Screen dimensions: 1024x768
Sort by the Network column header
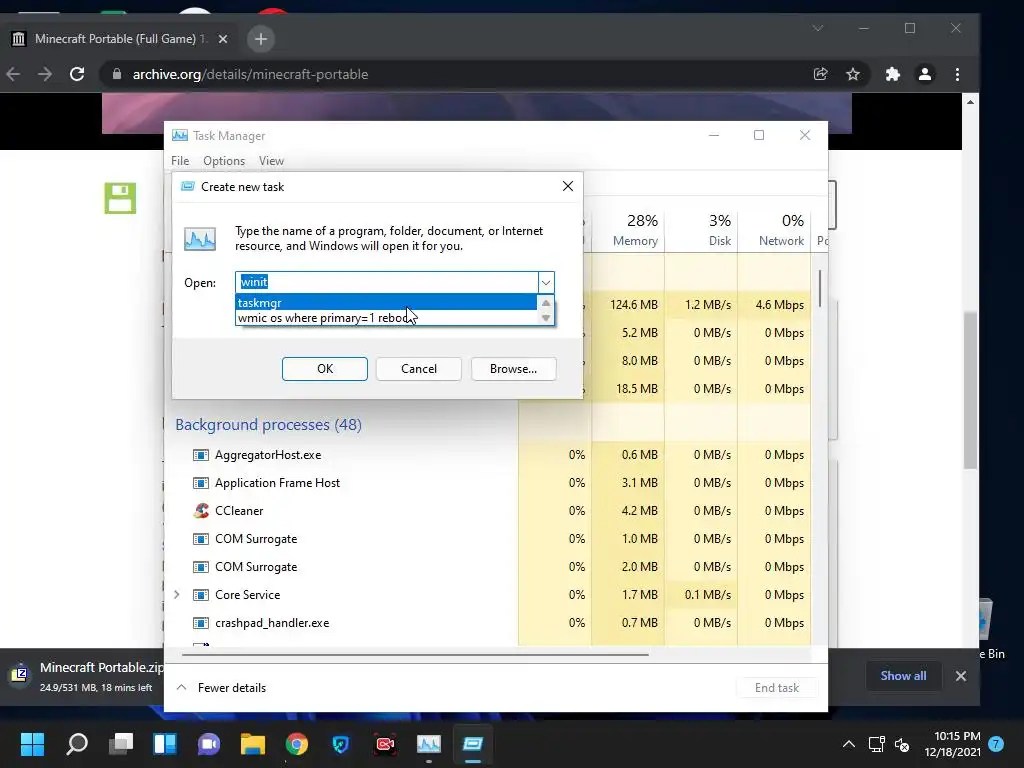pyautogui.click(x=775, y=231)
